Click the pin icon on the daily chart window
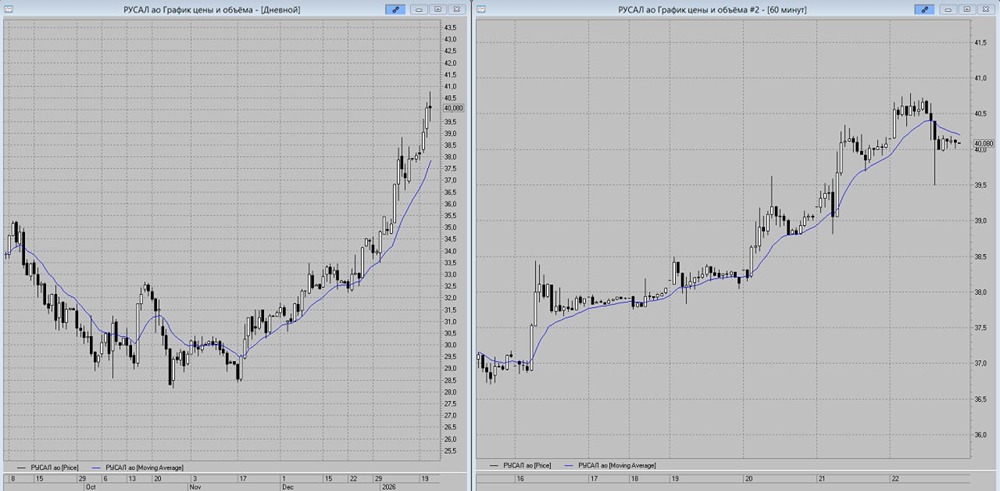 point(395,10)
